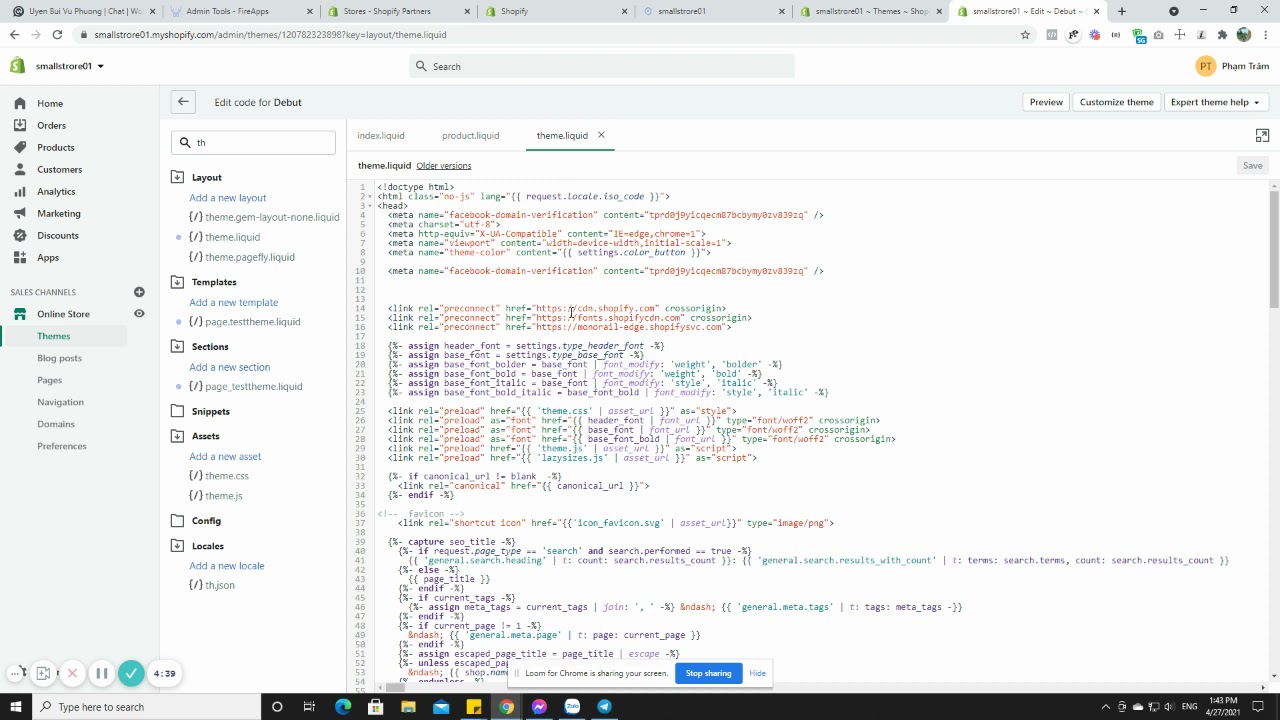
Task: Open the Orders section in sidebar
Action: pyautogui.click(x=51, y=125)
